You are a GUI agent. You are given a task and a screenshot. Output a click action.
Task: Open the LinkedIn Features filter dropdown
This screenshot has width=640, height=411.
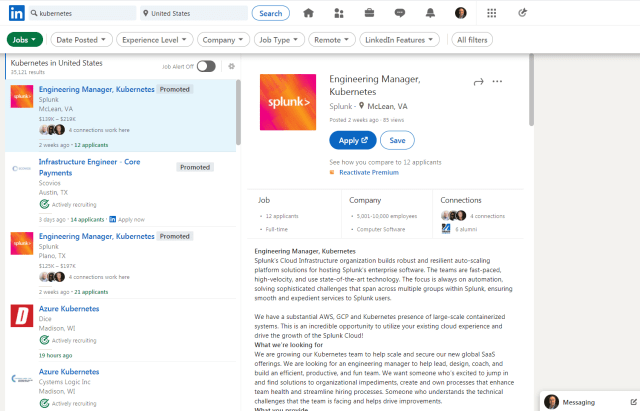tap(399, 40)
